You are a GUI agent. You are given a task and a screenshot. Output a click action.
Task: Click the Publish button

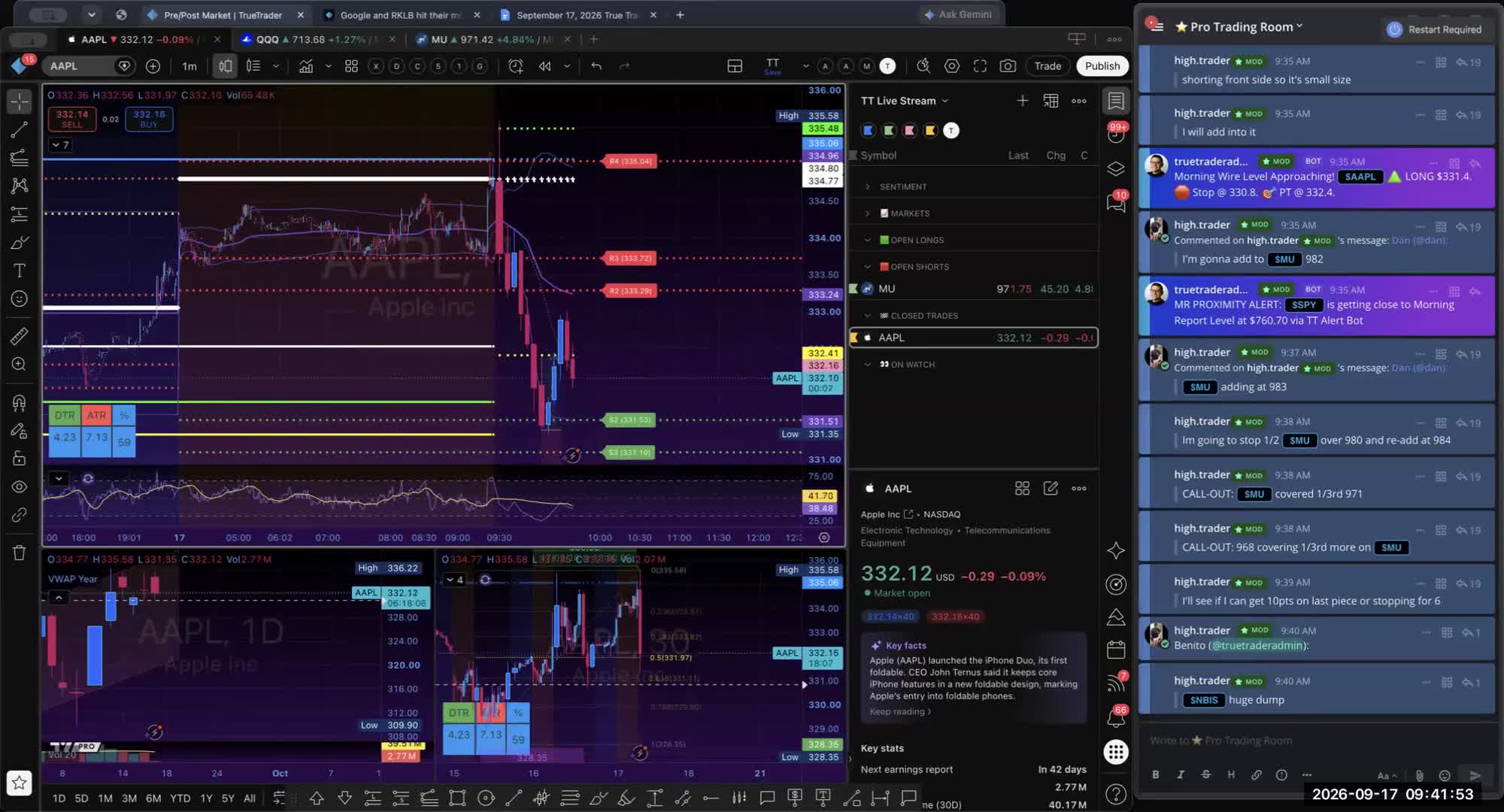[1102, 66]
